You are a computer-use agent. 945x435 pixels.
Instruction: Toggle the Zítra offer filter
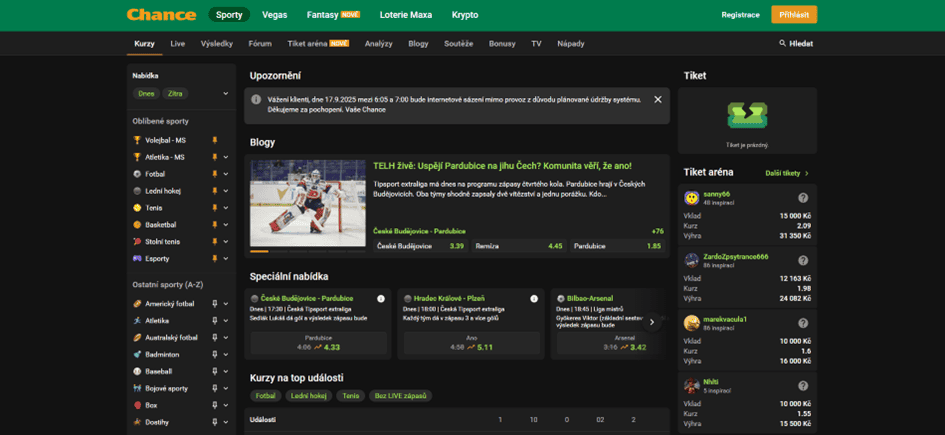[x=175, y=93]
